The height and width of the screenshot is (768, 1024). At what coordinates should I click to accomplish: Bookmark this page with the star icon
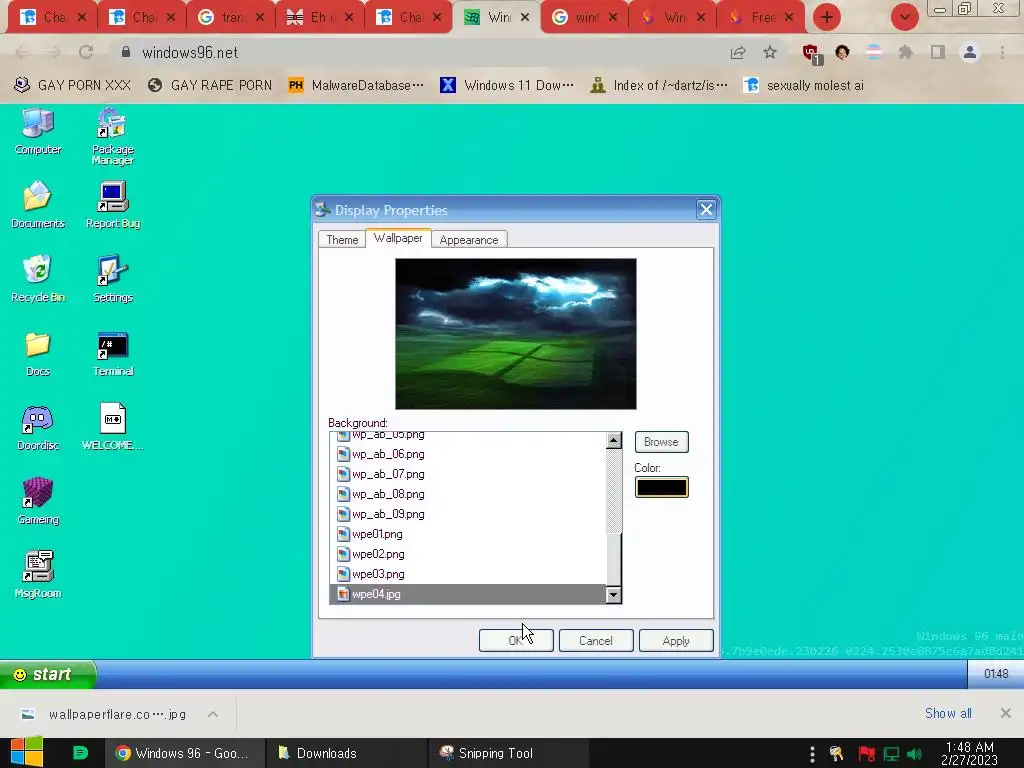pyautogui.click(x=770, y=52)
